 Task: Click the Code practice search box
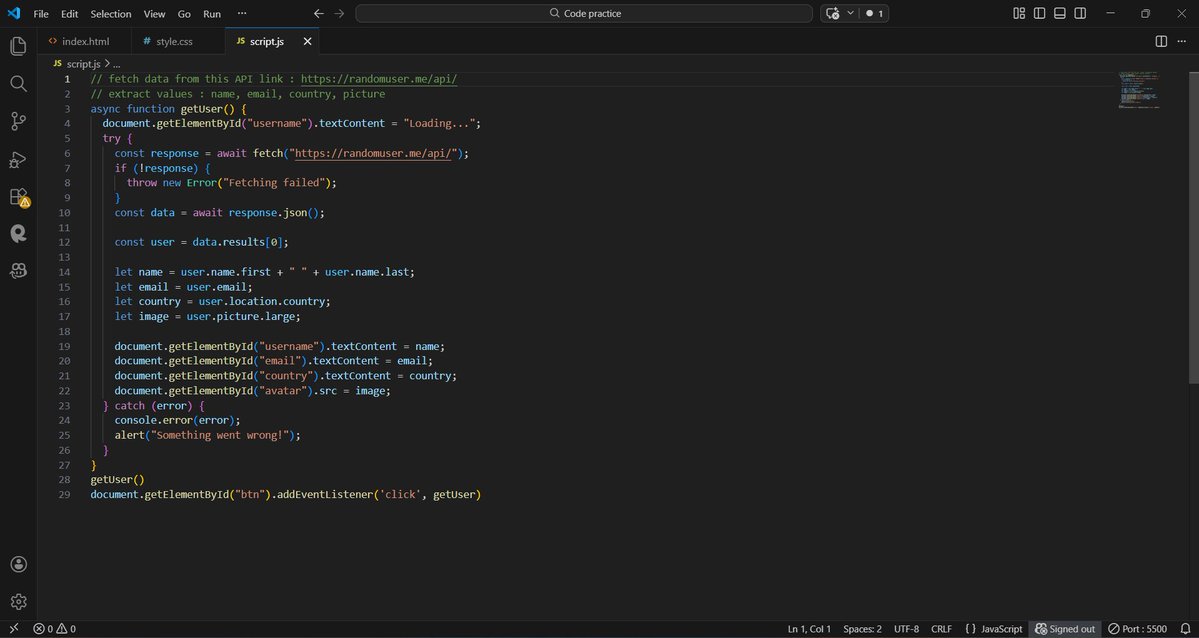[x=584, y=14]
